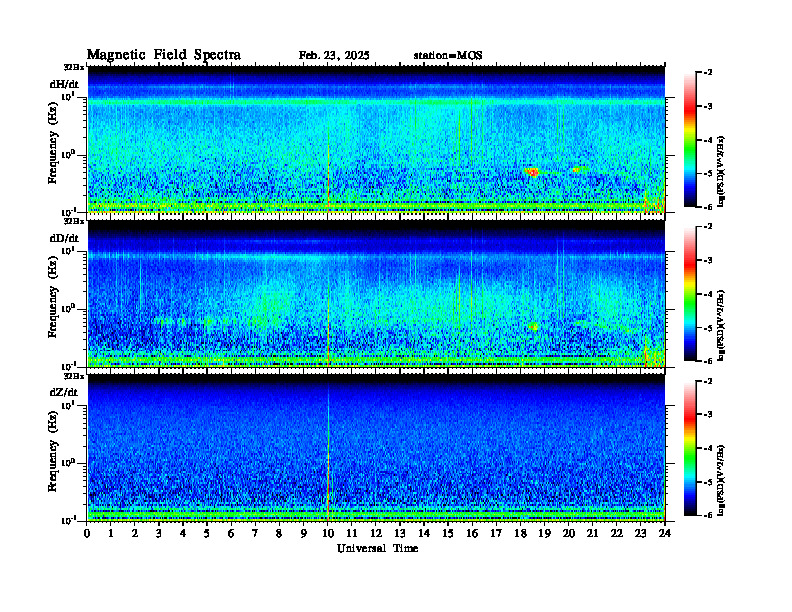Click hour tick label "1" on time axis
Image resolution: width=792 pixels, height=612 pixels.
[x=111, y=534]
